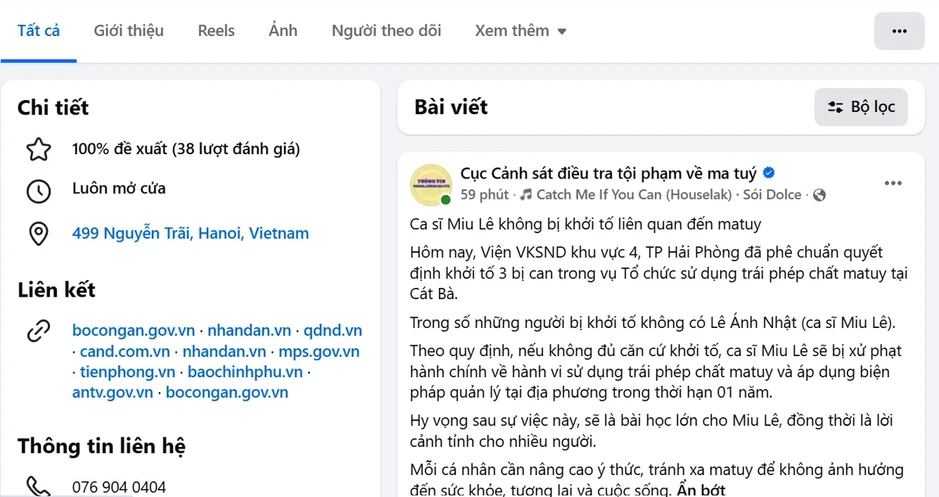Open the Tất cả tab
The image size is (939, 497).
click(38, 31)
